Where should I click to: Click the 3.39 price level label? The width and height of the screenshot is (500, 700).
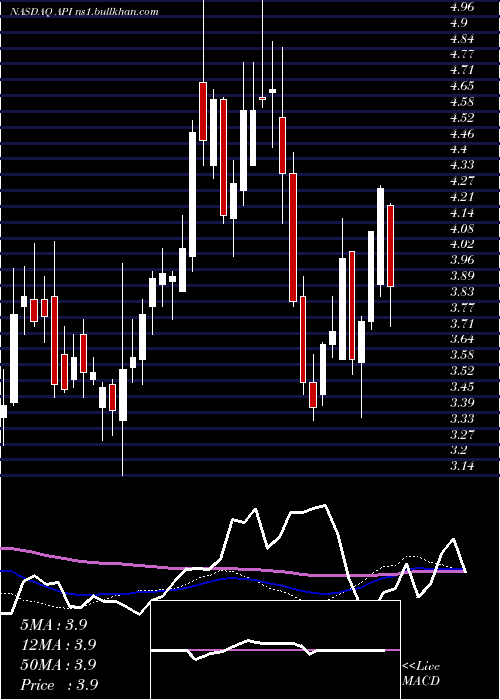click(464, 403)
